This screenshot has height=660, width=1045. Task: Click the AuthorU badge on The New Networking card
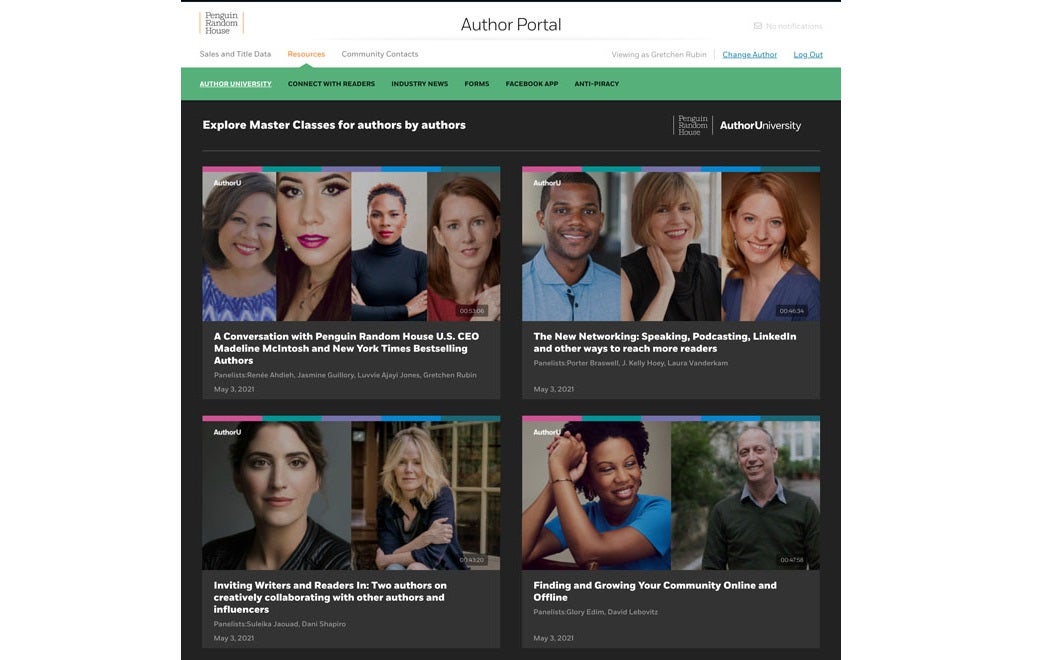547,183
